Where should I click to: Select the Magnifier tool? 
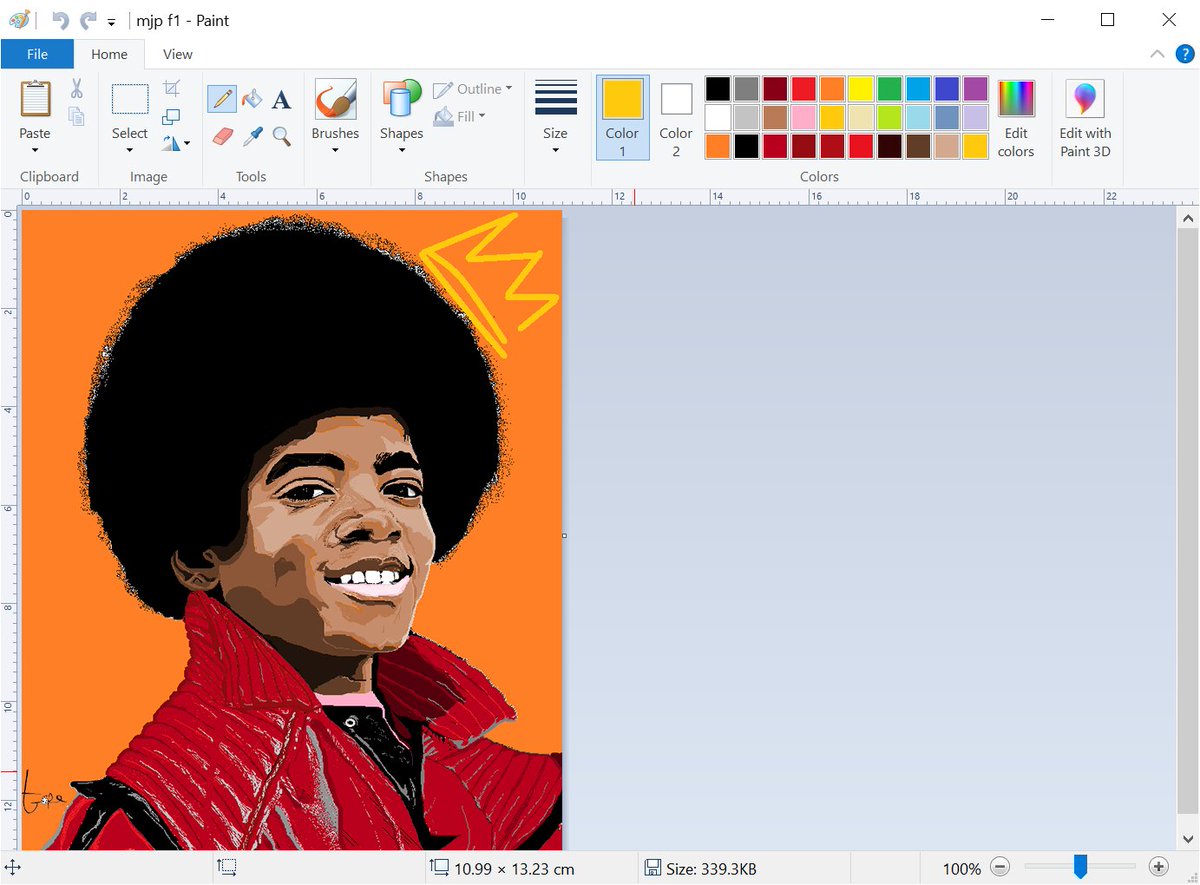pyautogui.click(x=282, y=136)
